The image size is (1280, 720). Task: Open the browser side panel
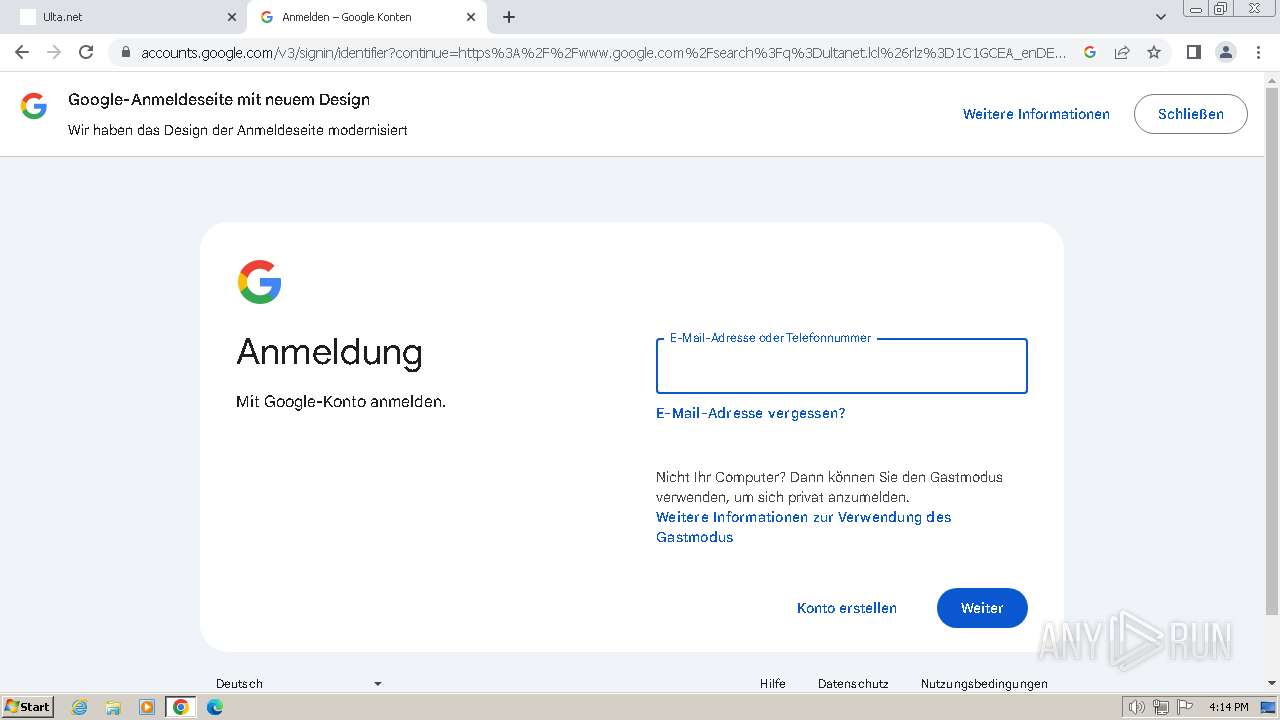pos(1193,52)
